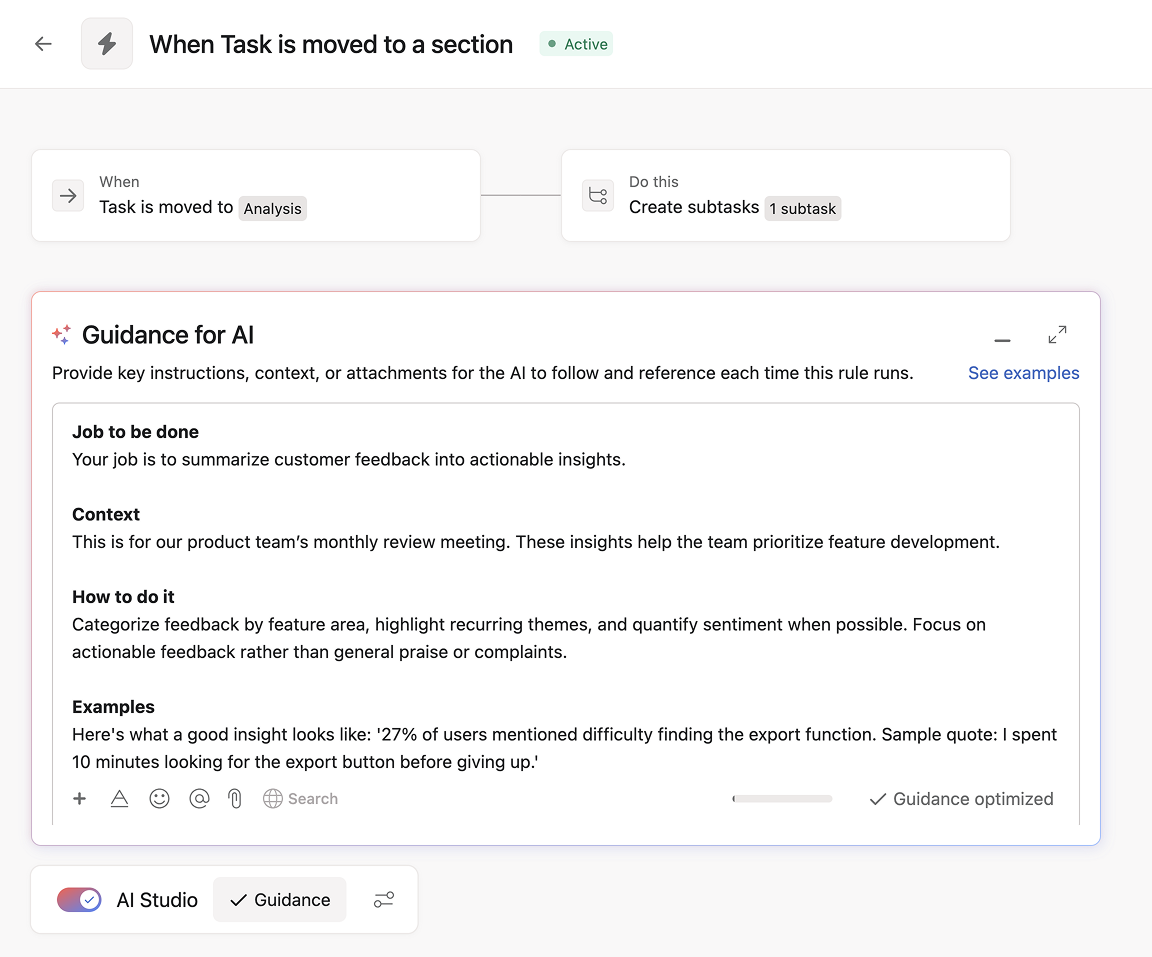Toggle the AI Studio switch off
This screenshot has height=957, width=1152.
(79, 900)
